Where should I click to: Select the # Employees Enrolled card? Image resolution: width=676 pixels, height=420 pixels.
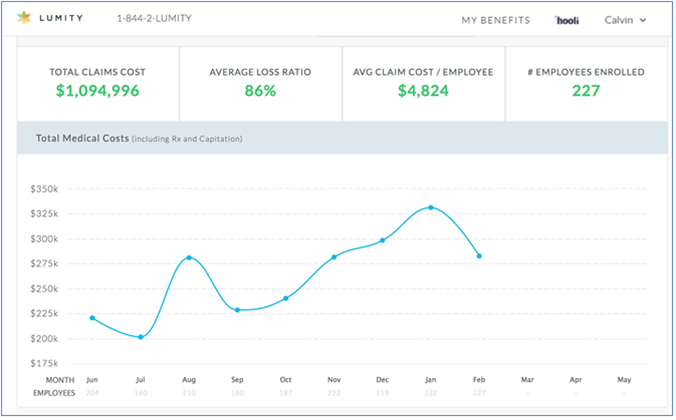click(586, 83)
